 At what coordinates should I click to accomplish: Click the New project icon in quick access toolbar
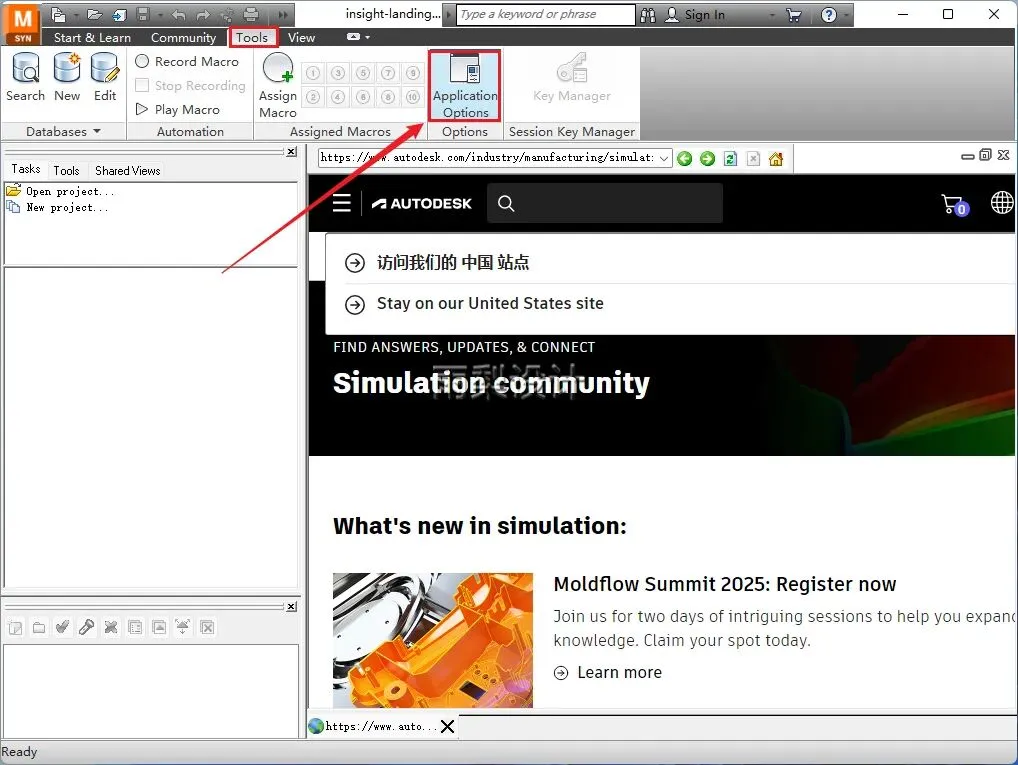click(58, 14)
